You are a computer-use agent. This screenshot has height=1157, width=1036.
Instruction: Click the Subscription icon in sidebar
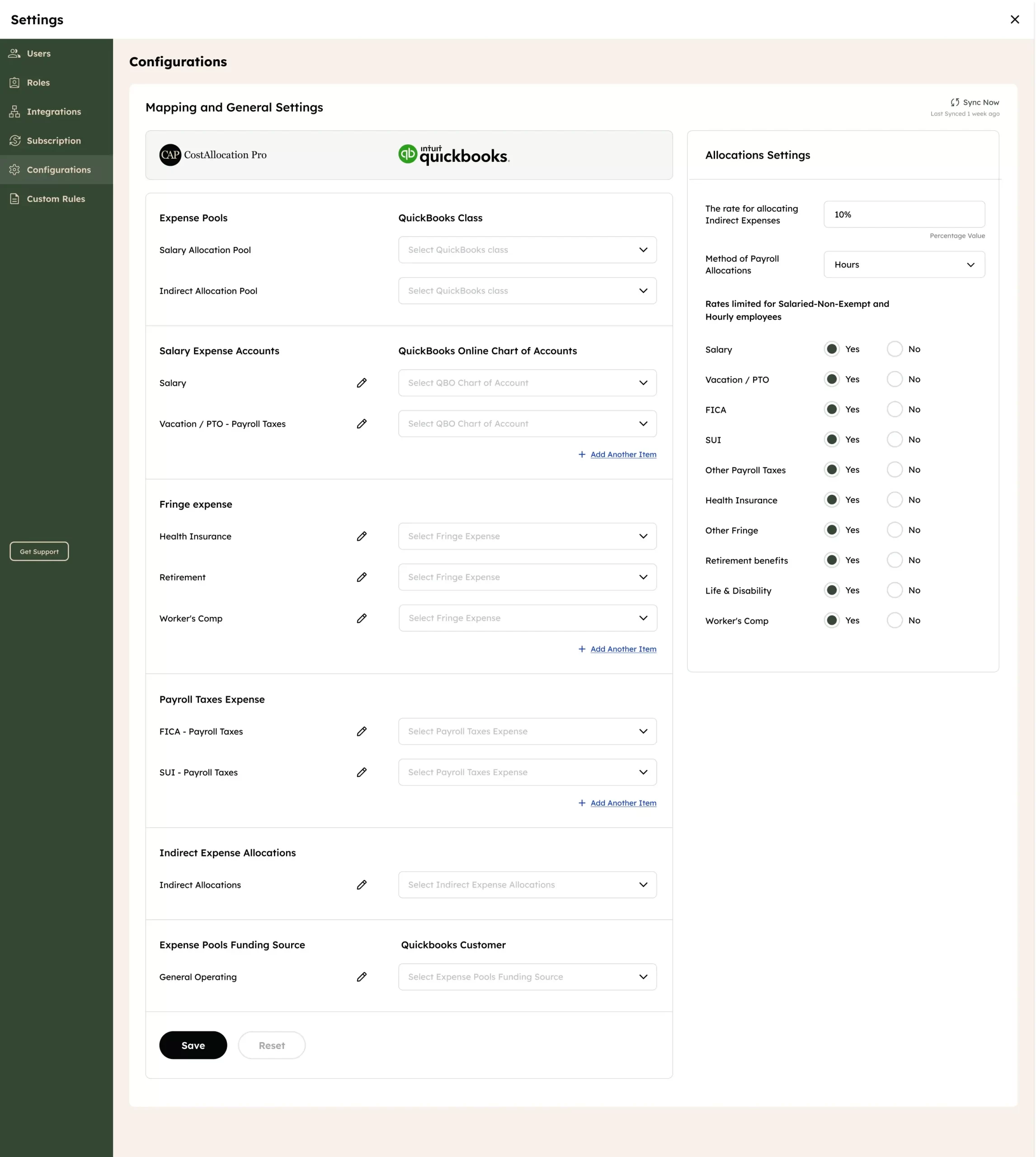tap(14, 141)
